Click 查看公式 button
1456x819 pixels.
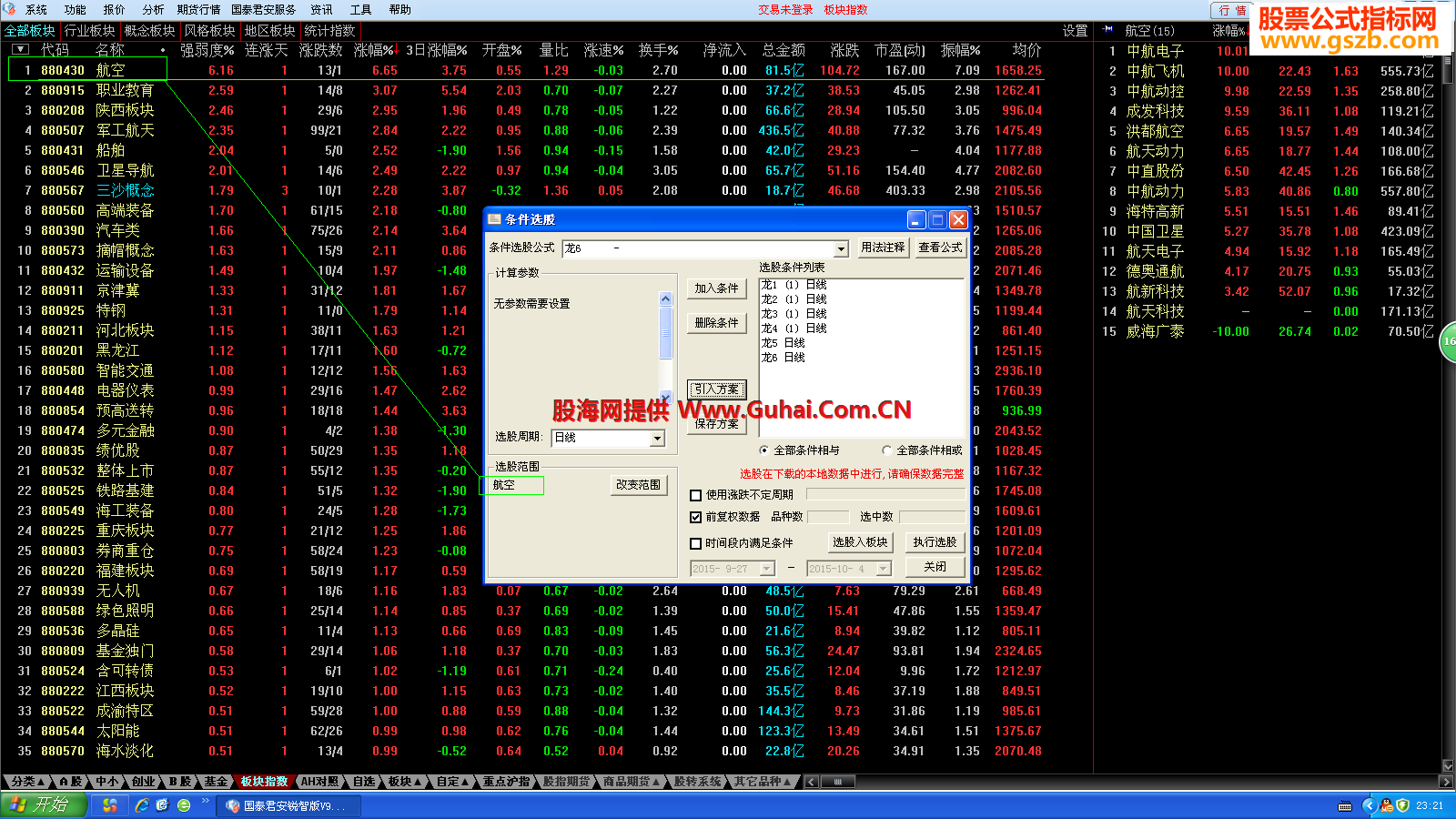[x=940, y=248]
